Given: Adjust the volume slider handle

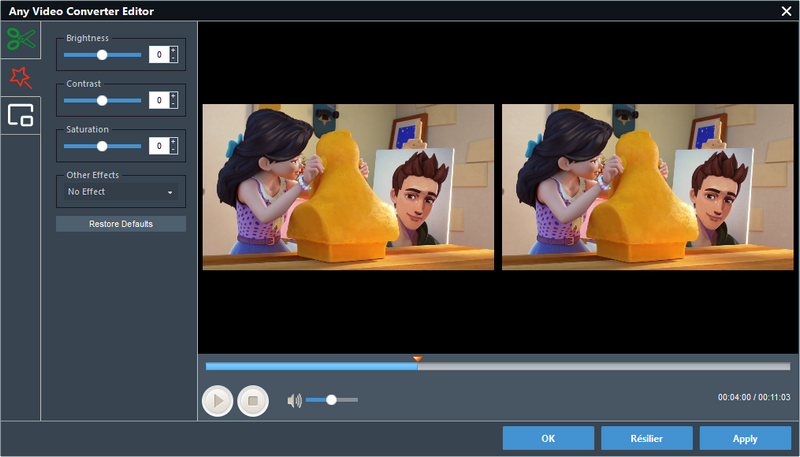Looking at the screenshot, I should click(x=331, y=400).
